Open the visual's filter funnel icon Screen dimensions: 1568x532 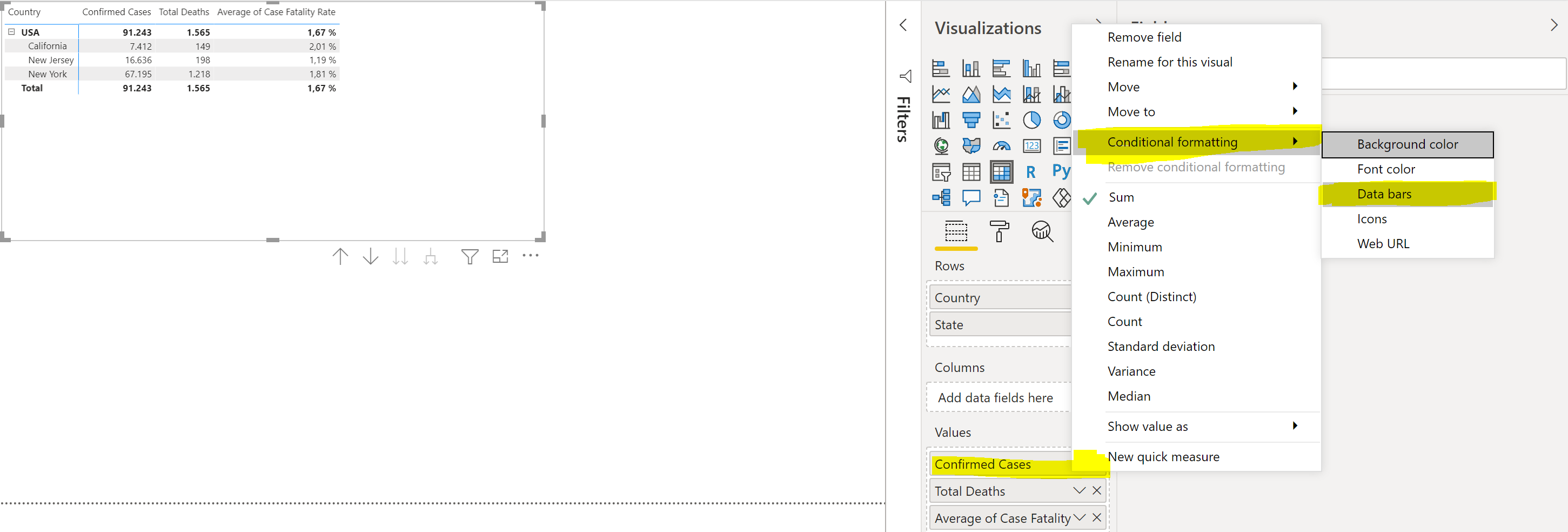point(470,257)
